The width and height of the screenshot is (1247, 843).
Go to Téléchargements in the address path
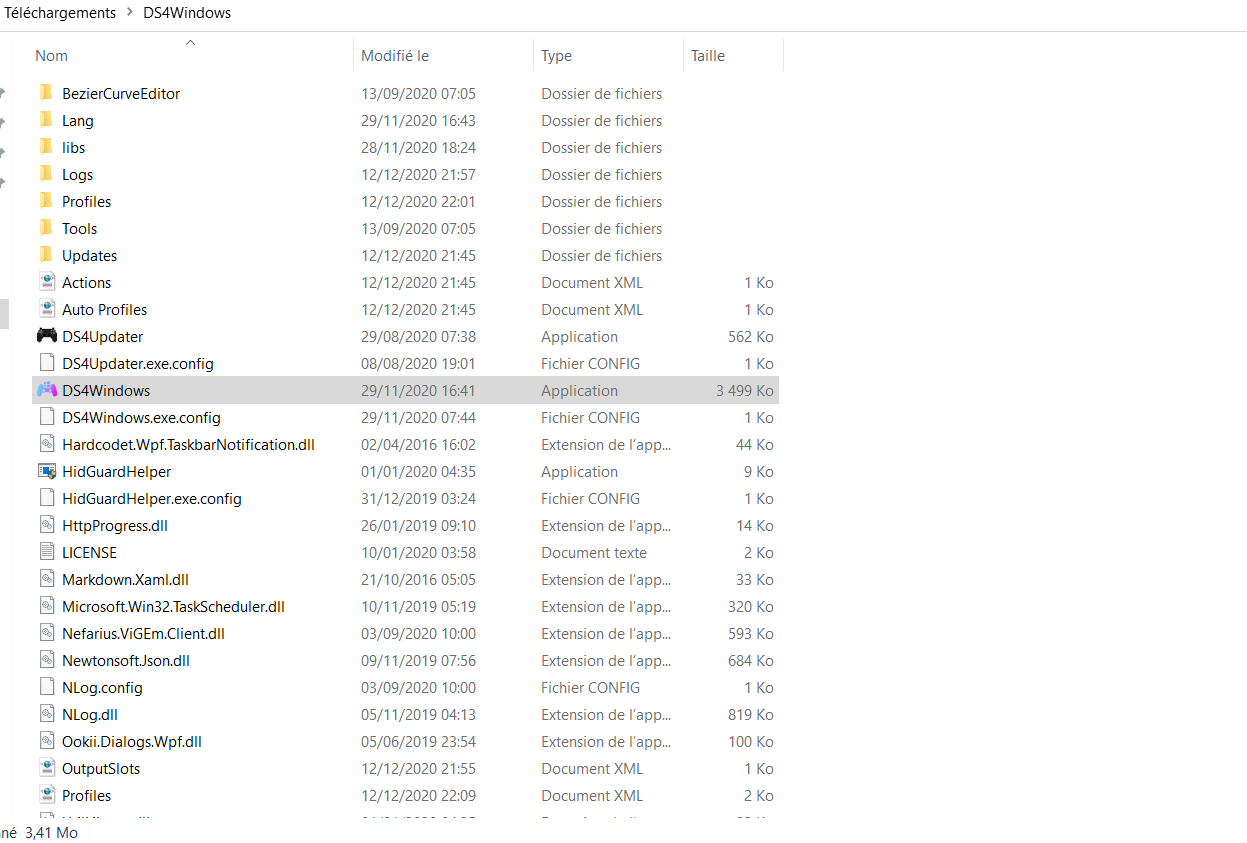coord(60,13)
